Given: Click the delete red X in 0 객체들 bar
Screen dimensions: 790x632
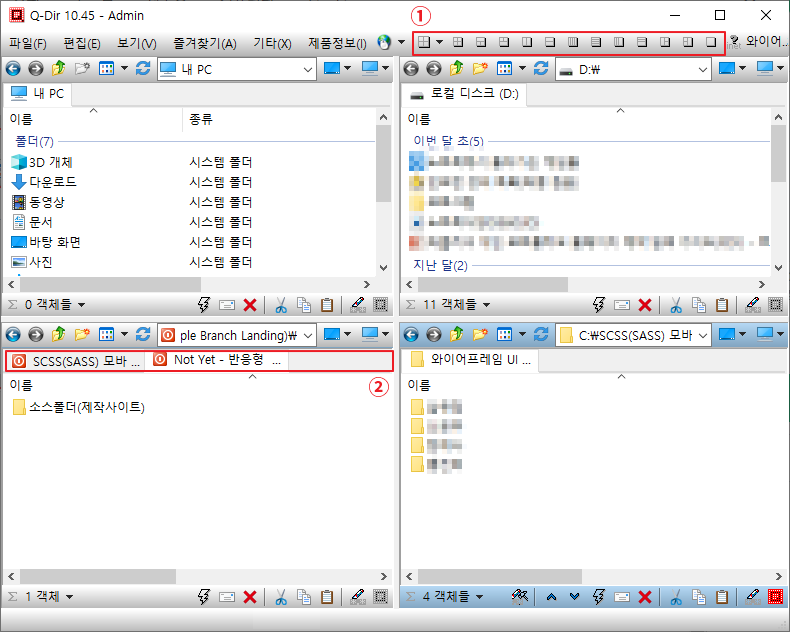Looking at the screenshot, I should pos(250,305).
